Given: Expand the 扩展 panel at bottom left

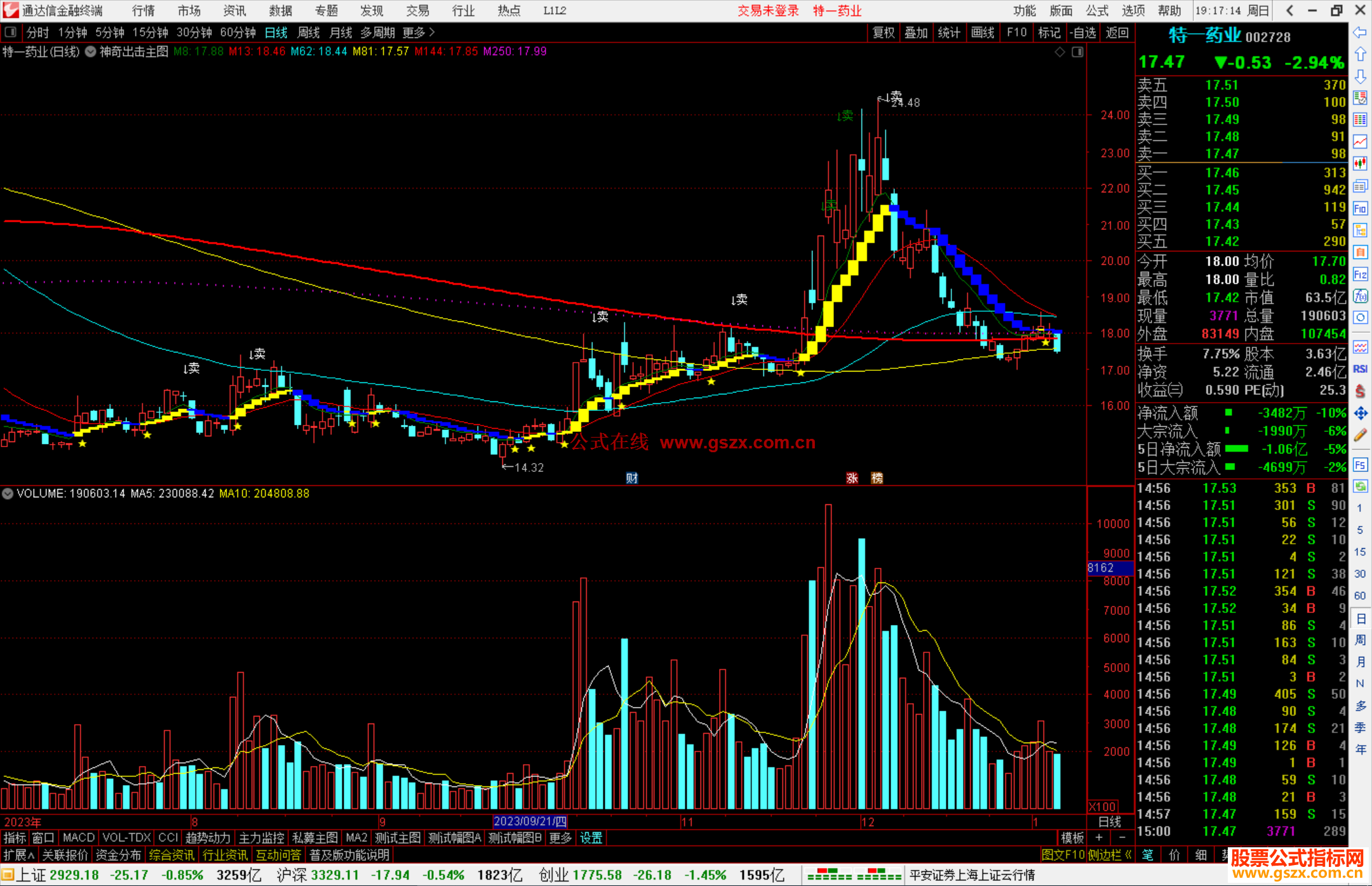Looking at the screenshot, I should (x=18, y=855).
